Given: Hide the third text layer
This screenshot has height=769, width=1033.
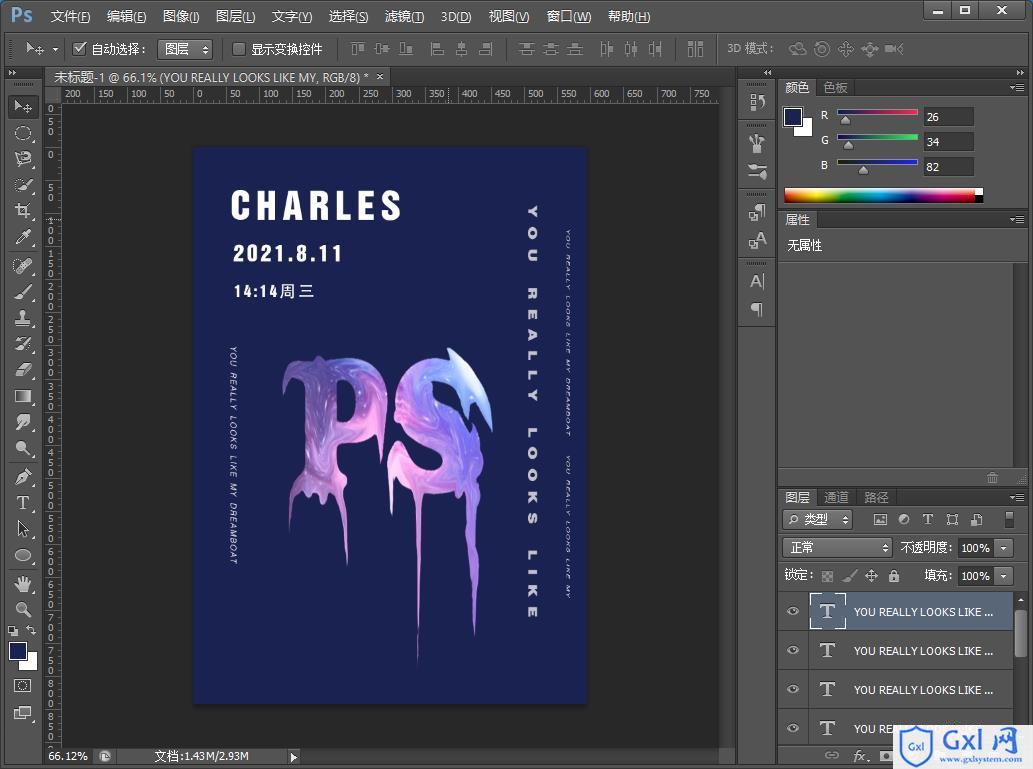Looking at the screenshot, I should [x=793, y=689].
